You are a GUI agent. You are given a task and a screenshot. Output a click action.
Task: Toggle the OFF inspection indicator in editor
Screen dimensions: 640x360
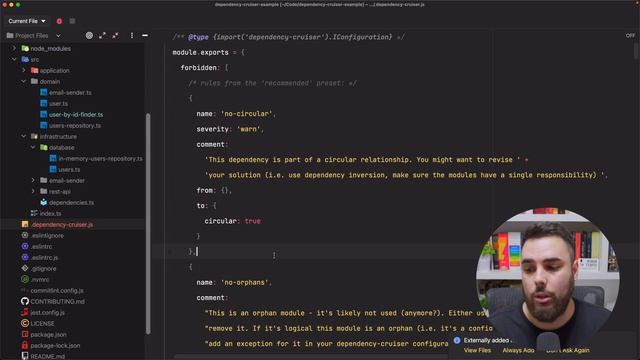tap(630, 36)
